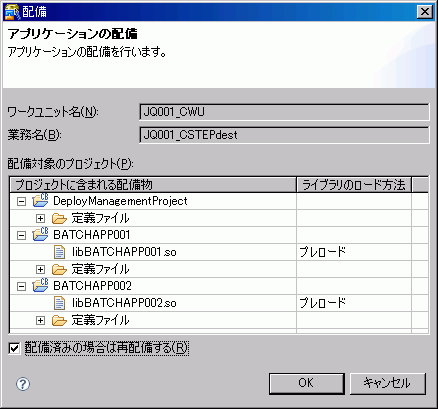Expand 定義ファイル under BATCHAPP002
The image size is (438, 409).
tap(40, 320)
